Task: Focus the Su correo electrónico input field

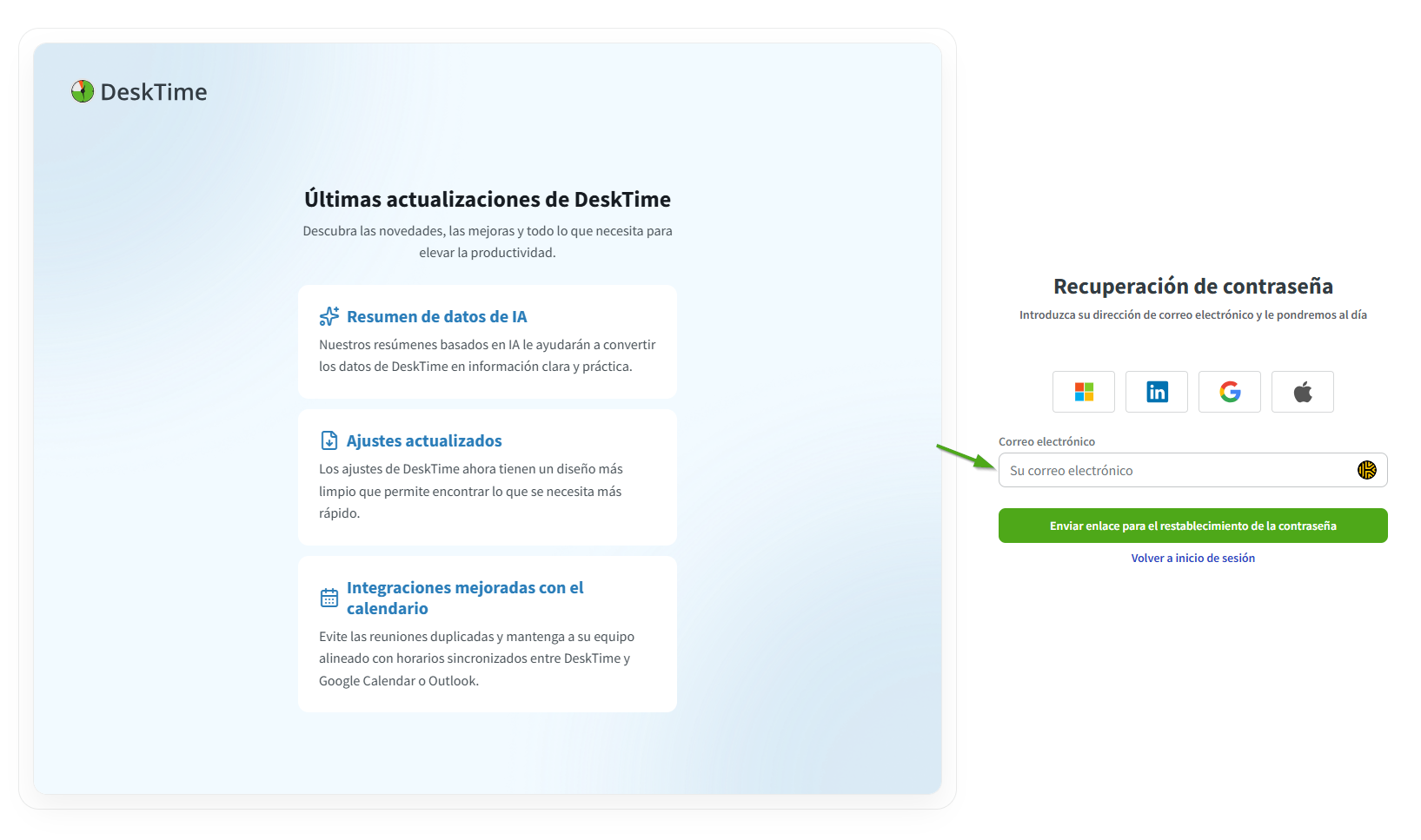Action: pos(1173,470)
